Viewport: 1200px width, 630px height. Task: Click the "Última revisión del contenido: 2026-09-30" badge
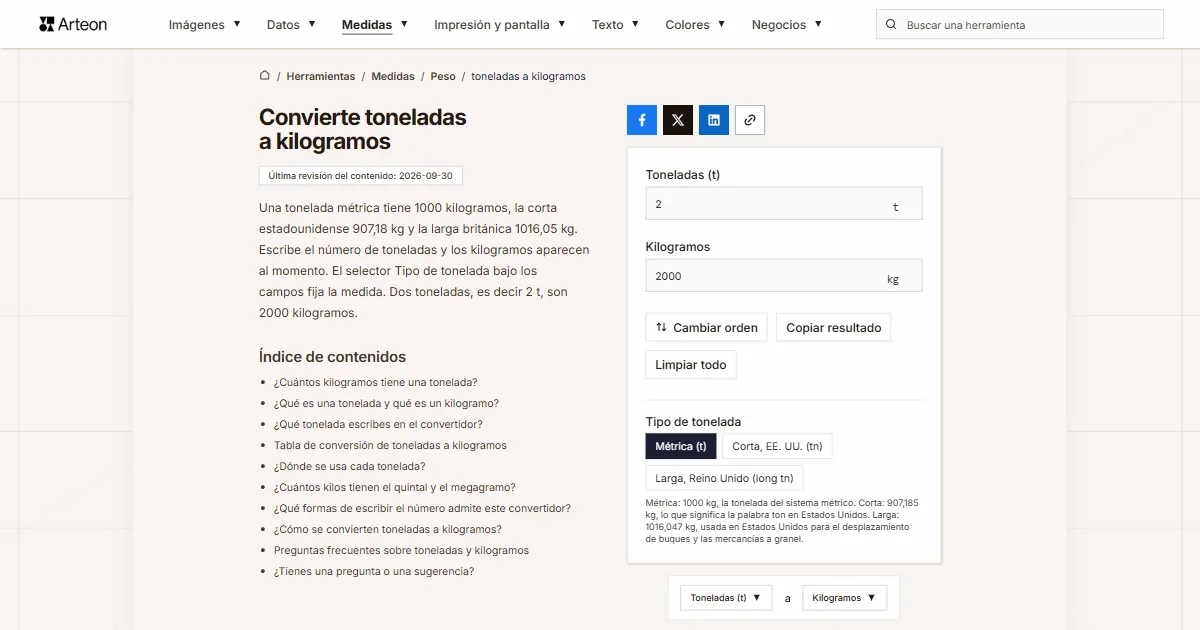click(x=360, y=176)
